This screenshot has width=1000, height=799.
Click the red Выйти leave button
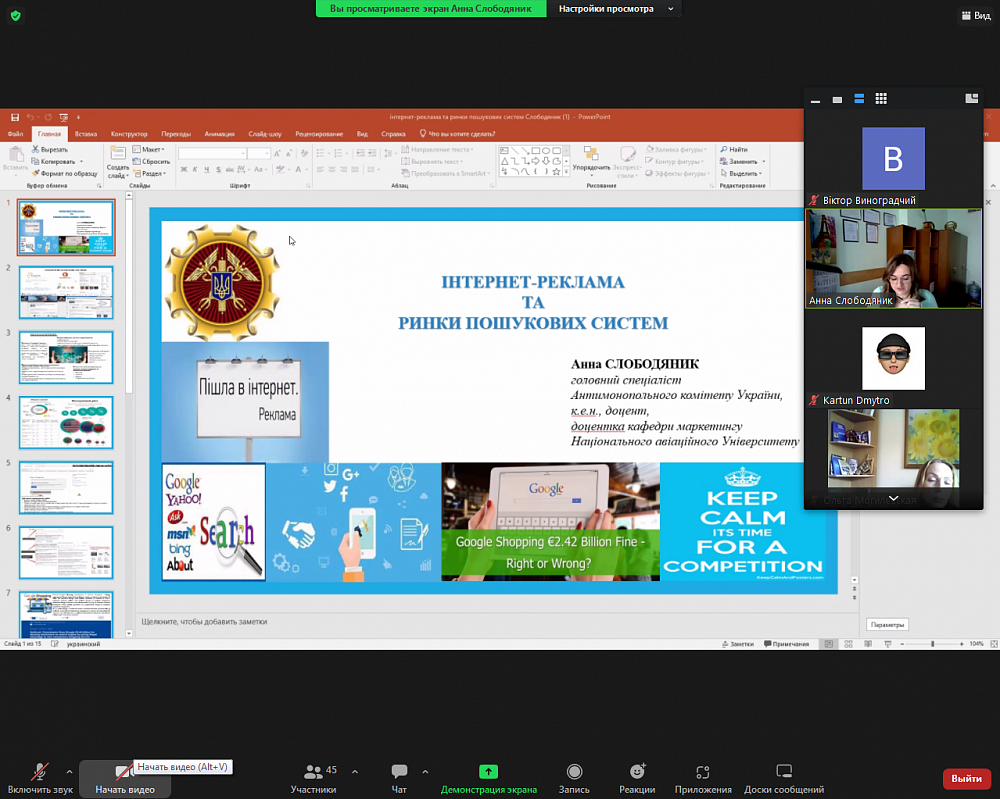click(966, 779)
